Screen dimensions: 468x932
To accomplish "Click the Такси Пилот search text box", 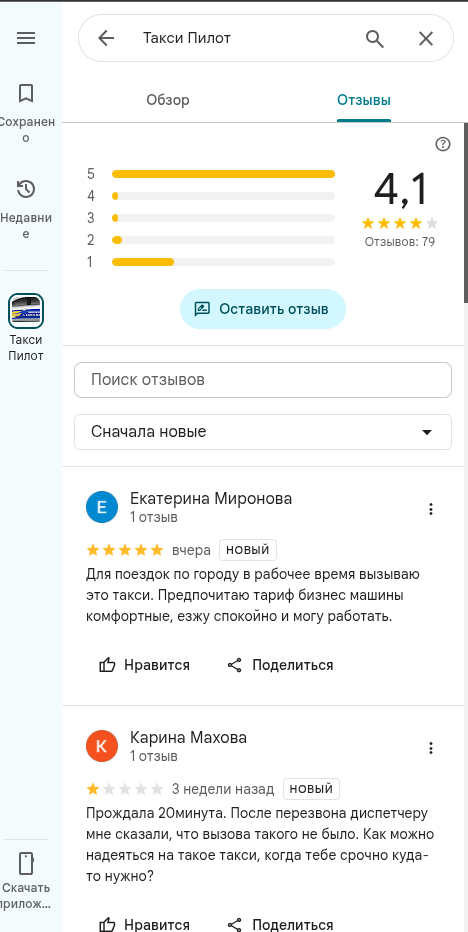I will click(238, 39).
